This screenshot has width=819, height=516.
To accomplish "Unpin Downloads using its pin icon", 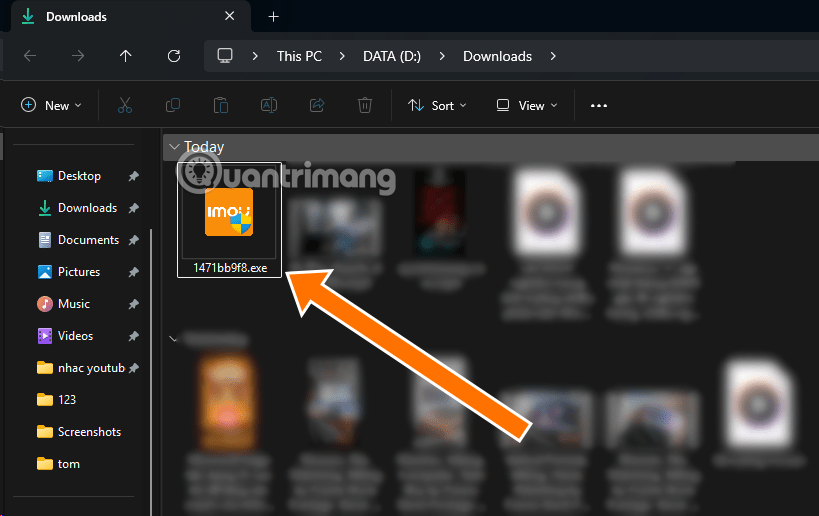I will (134, 208).
